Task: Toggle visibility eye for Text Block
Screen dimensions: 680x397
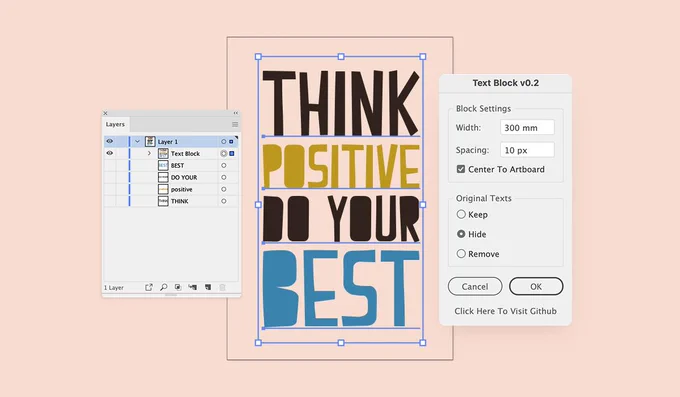Action: (x=110, y=153)
